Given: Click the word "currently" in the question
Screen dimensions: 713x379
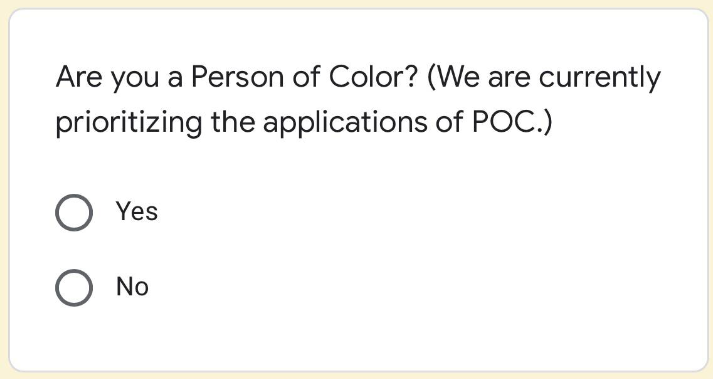Looking at the screenshot, I should pyautogui.click(x=600, y=78).
